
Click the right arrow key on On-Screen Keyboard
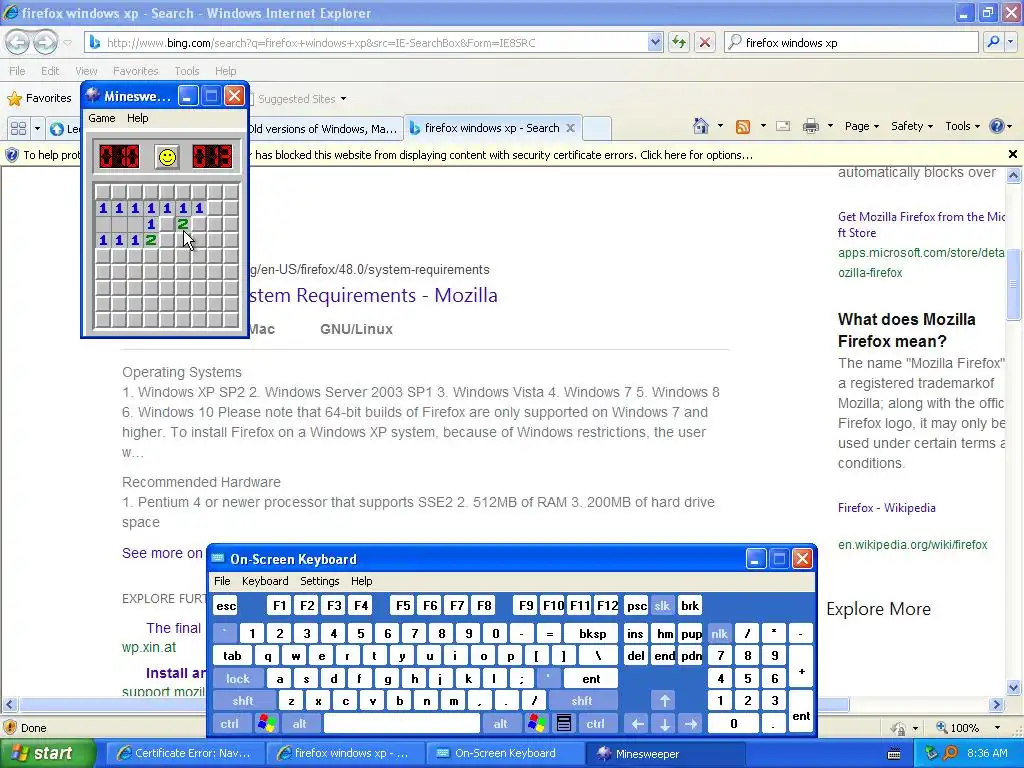[691, 723]
